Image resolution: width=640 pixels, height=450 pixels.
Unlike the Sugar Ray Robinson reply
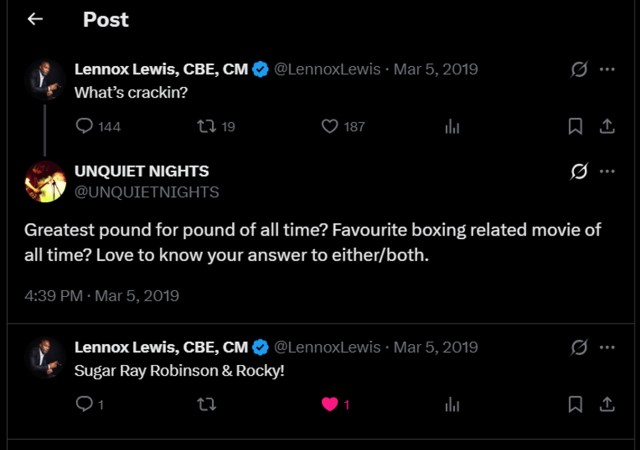click(330, 404)
